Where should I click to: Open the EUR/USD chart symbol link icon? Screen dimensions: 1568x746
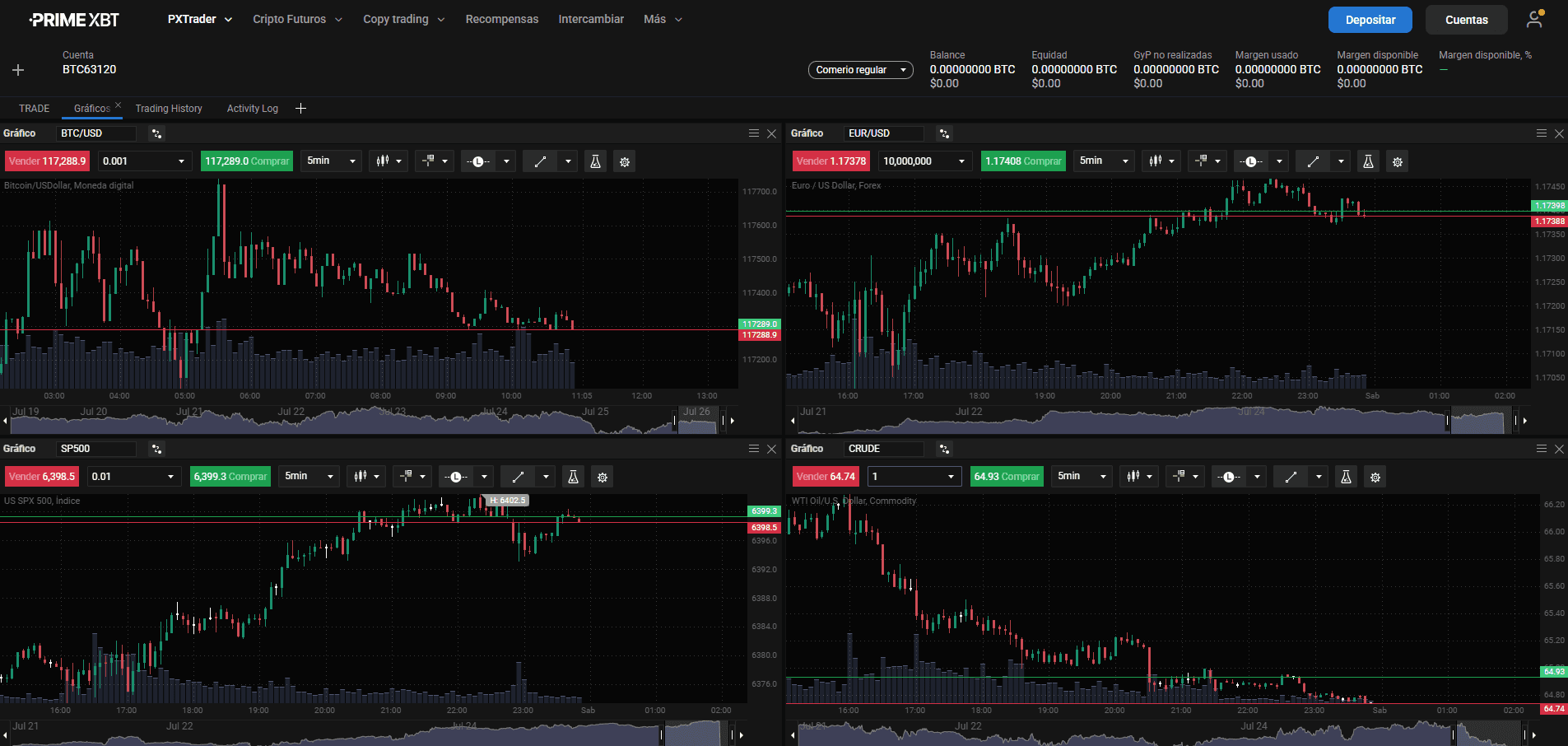(x=945, y=133)
